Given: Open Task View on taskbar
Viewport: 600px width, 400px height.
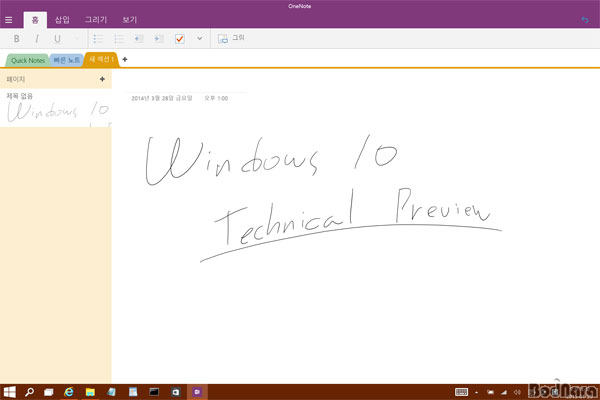Looking at the screenshot, I should 49,392.
